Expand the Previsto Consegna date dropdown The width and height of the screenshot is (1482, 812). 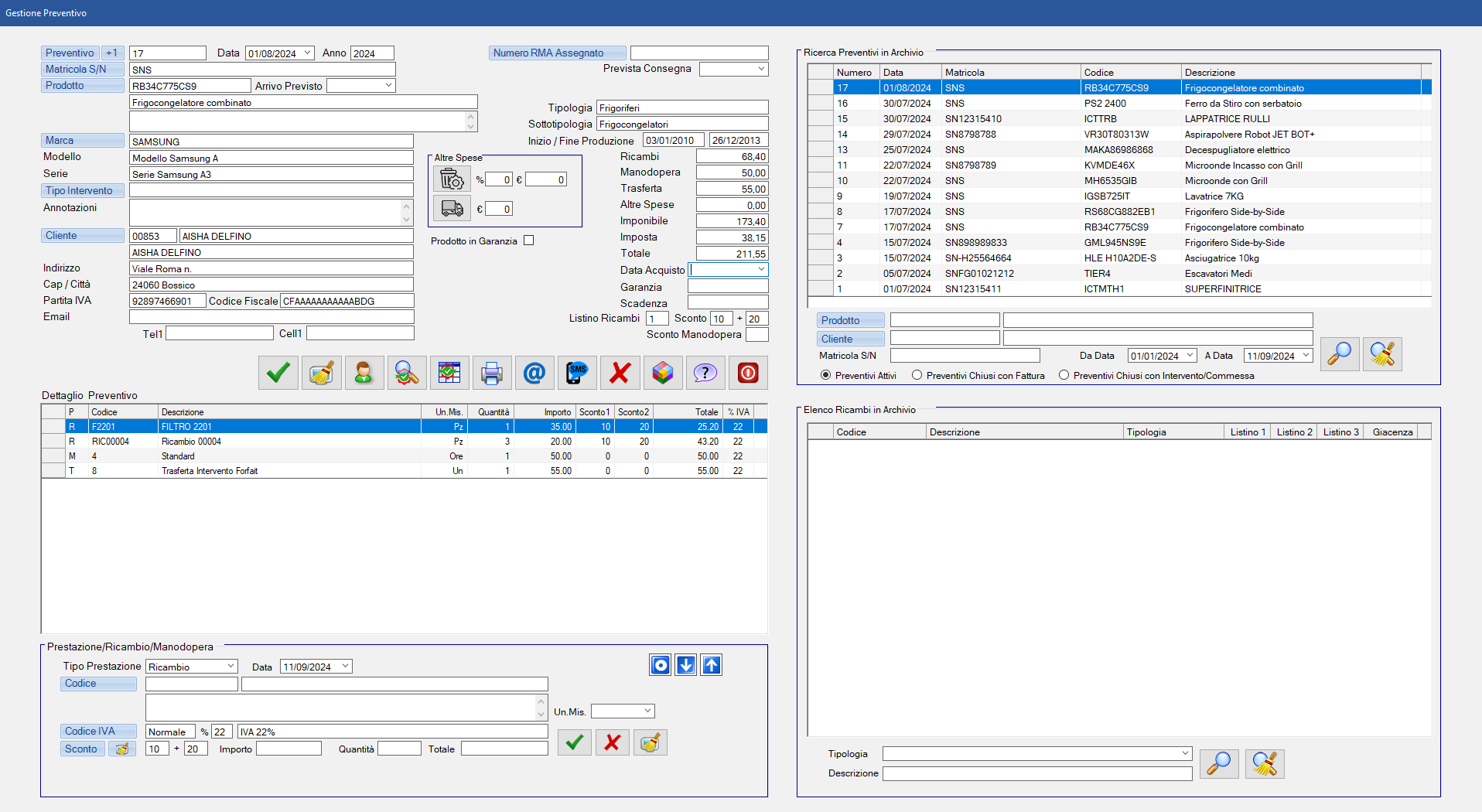coord(761,69)
